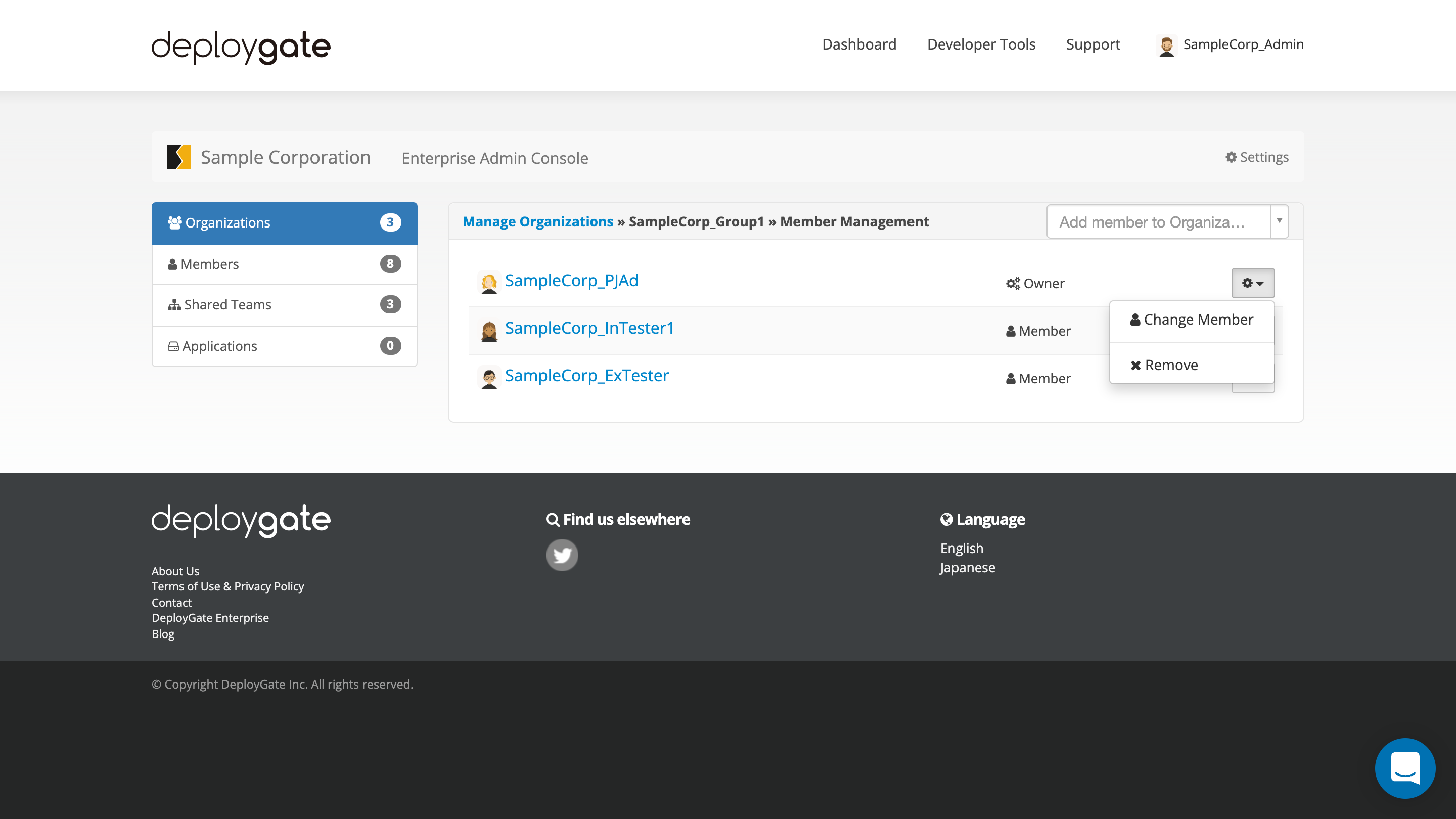Viewport: 1456px width, 819px height.
Task: Follow the Manage Organizations breadcrumb link
Action: (x=537, y=221)
